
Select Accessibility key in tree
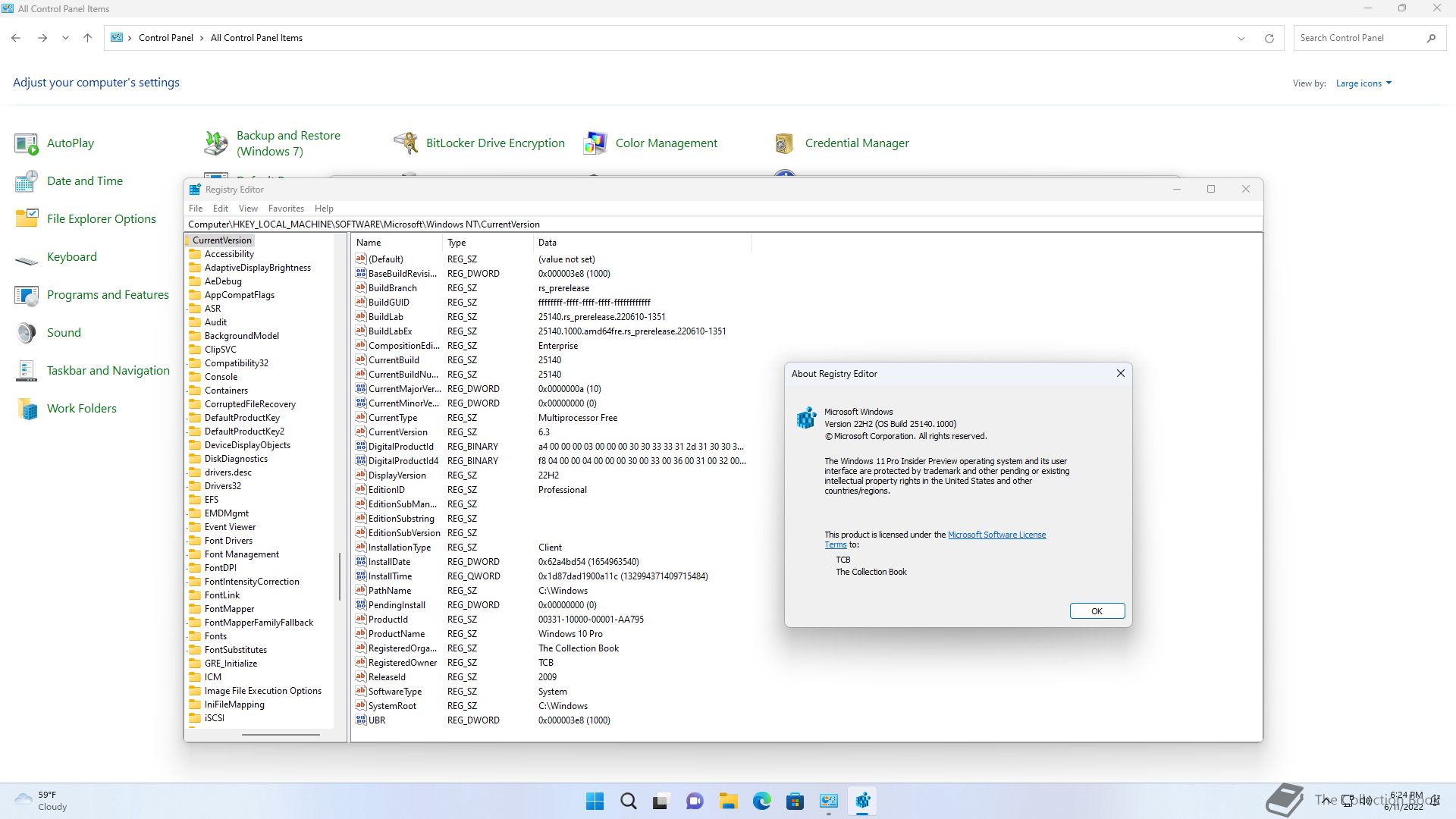coord(229,254)
